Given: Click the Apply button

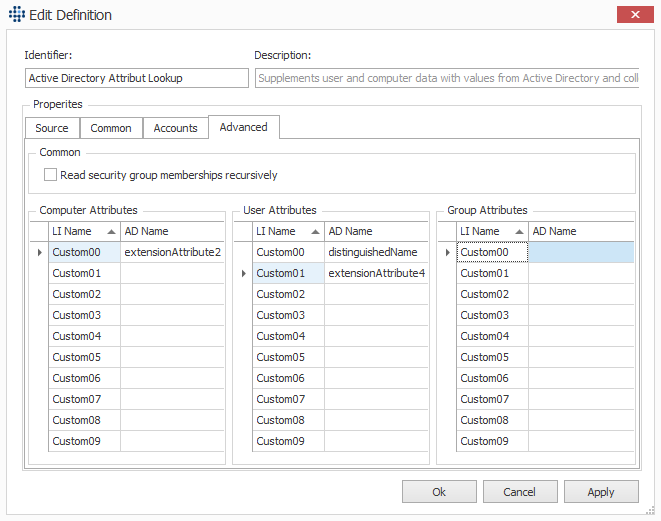Looking at the screenshot, I should click(601, 492).
